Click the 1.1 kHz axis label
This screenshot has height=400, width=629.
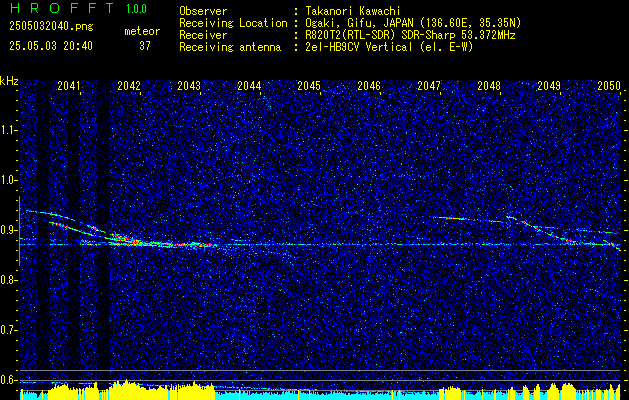pyautogui.click(x=8, y=130)
